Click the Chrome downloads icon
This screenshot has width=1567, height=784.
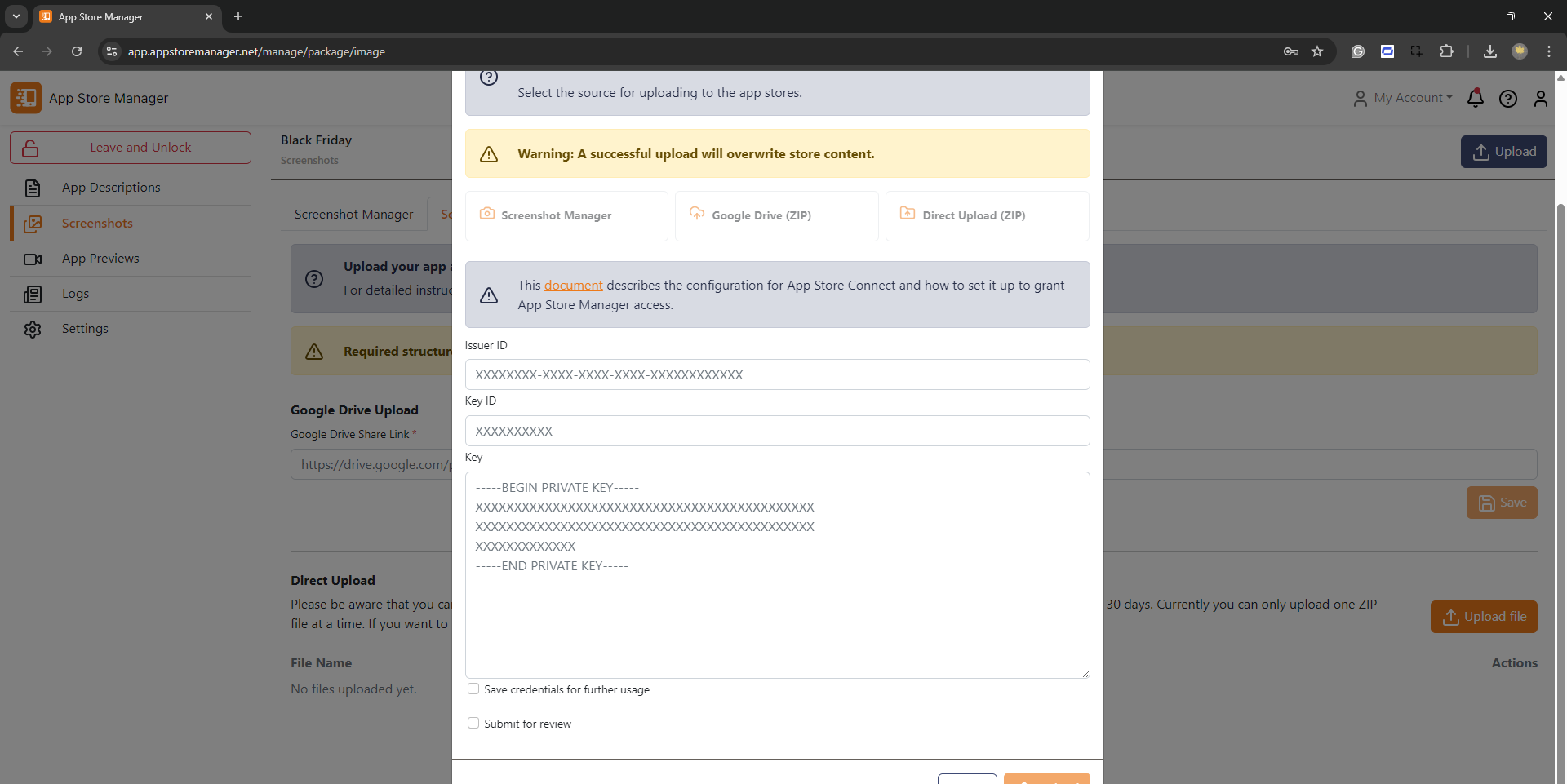(1489, 51)
